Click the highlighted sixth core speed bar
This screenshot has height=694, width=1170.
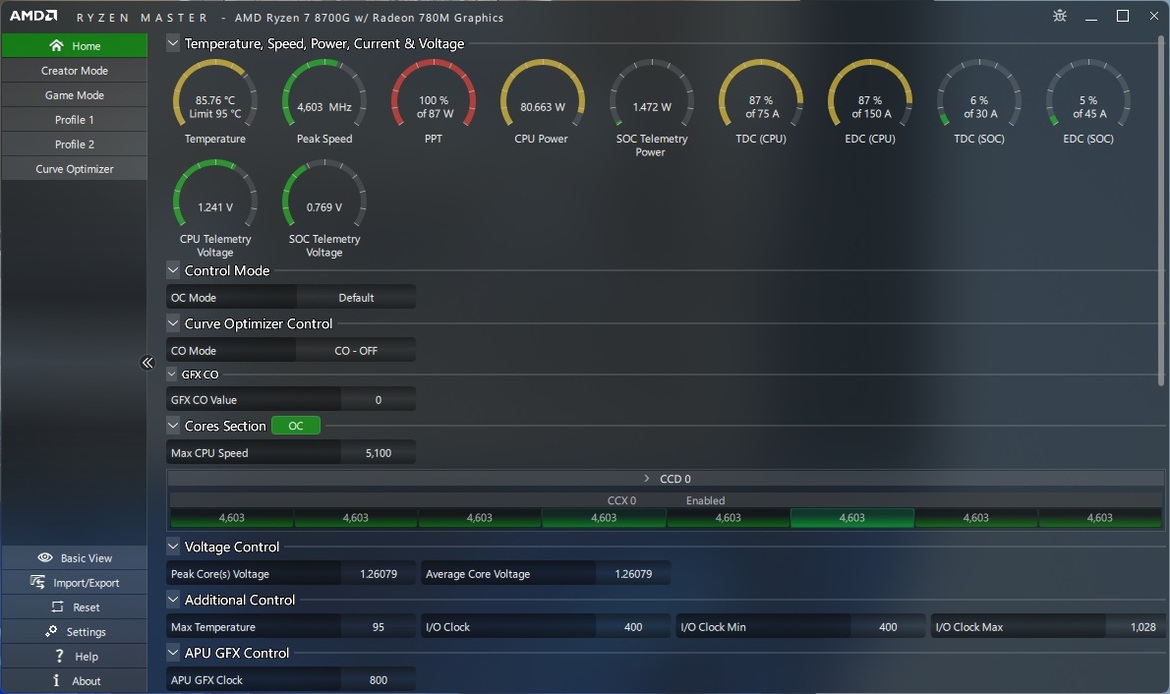pos(852,518)
